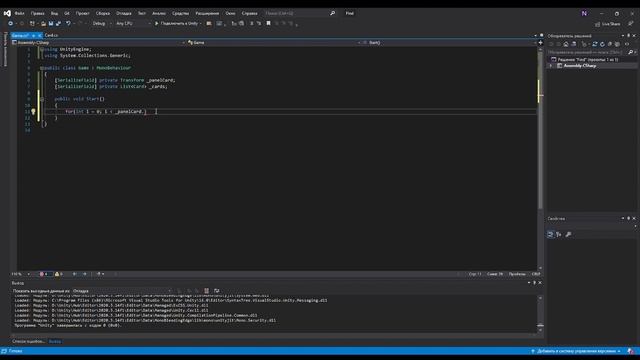Click the search magnifier icon in title bar
Image resolution: width=640 pixels, height=360 pixels.
pos(333,13)
